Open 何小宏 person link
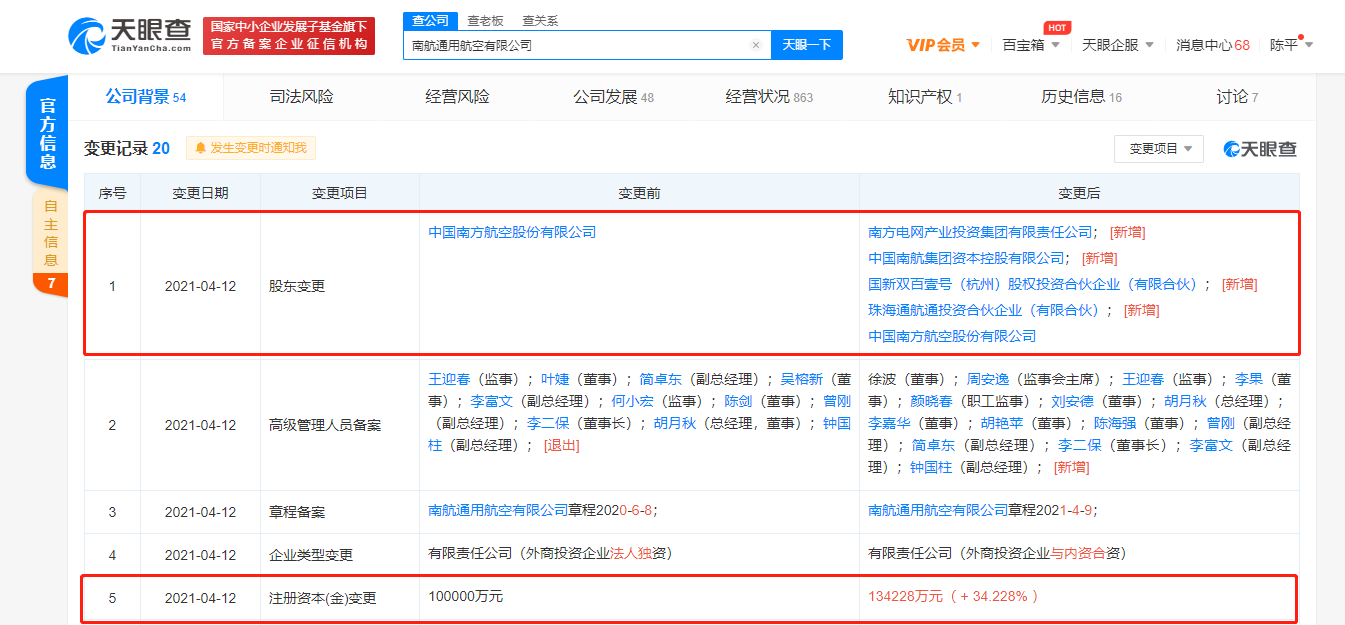Viewport: 1345px width, 625px height. (x=632, y=401)
